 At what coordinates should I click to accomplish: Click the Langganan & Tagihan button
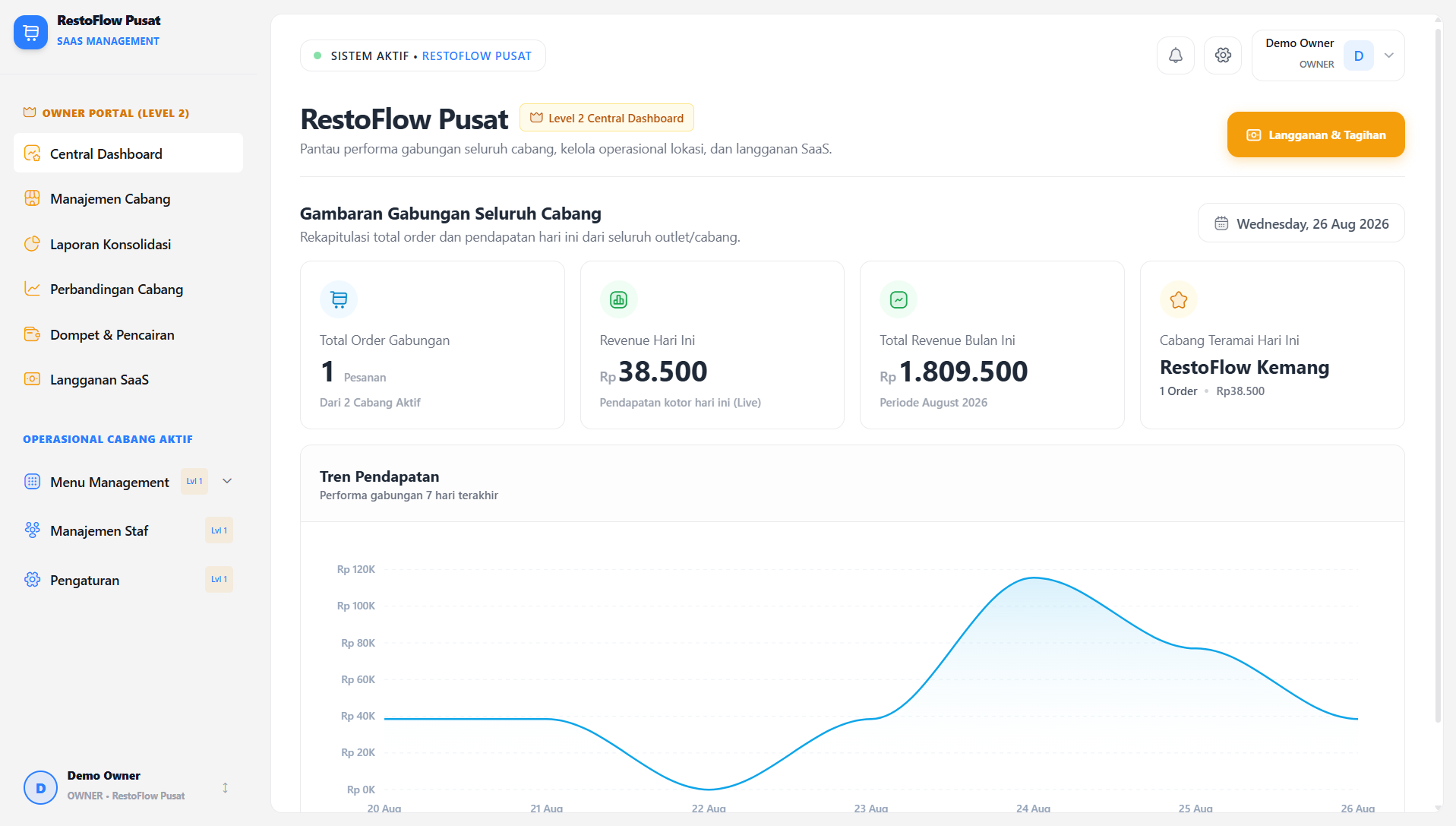tap(1315, 135)
